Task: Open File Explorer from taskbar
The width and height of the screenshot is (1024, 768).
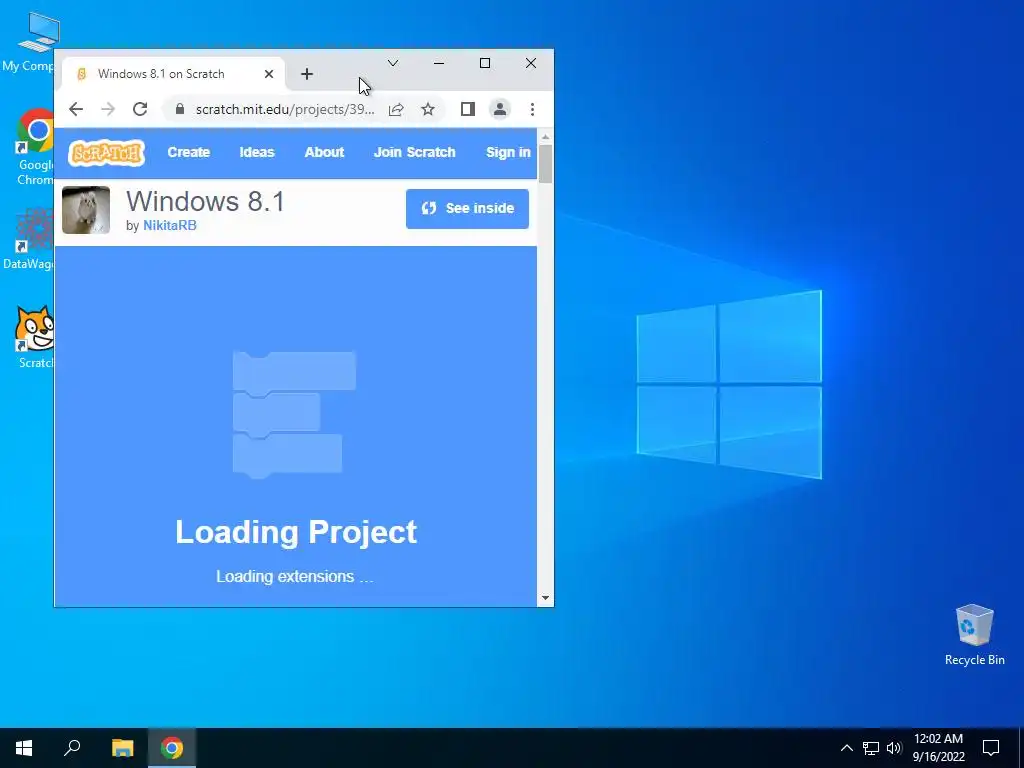Action: click(122, 748)
